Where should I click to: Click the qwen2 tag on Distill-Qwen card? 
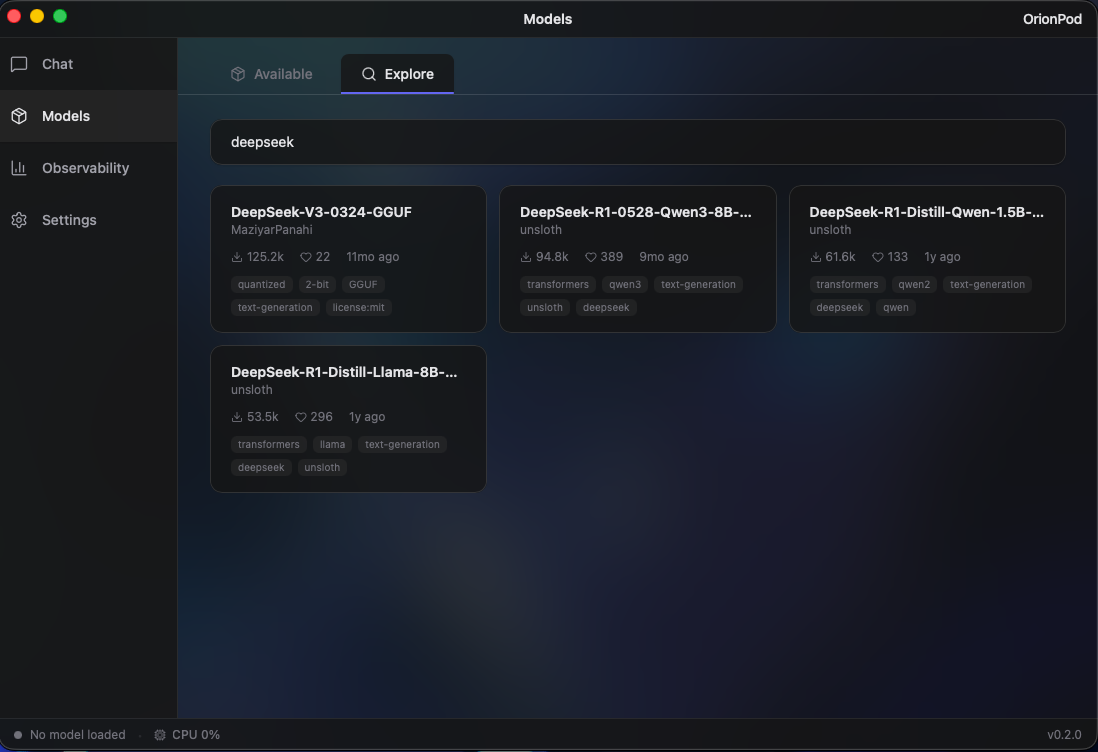914,284
